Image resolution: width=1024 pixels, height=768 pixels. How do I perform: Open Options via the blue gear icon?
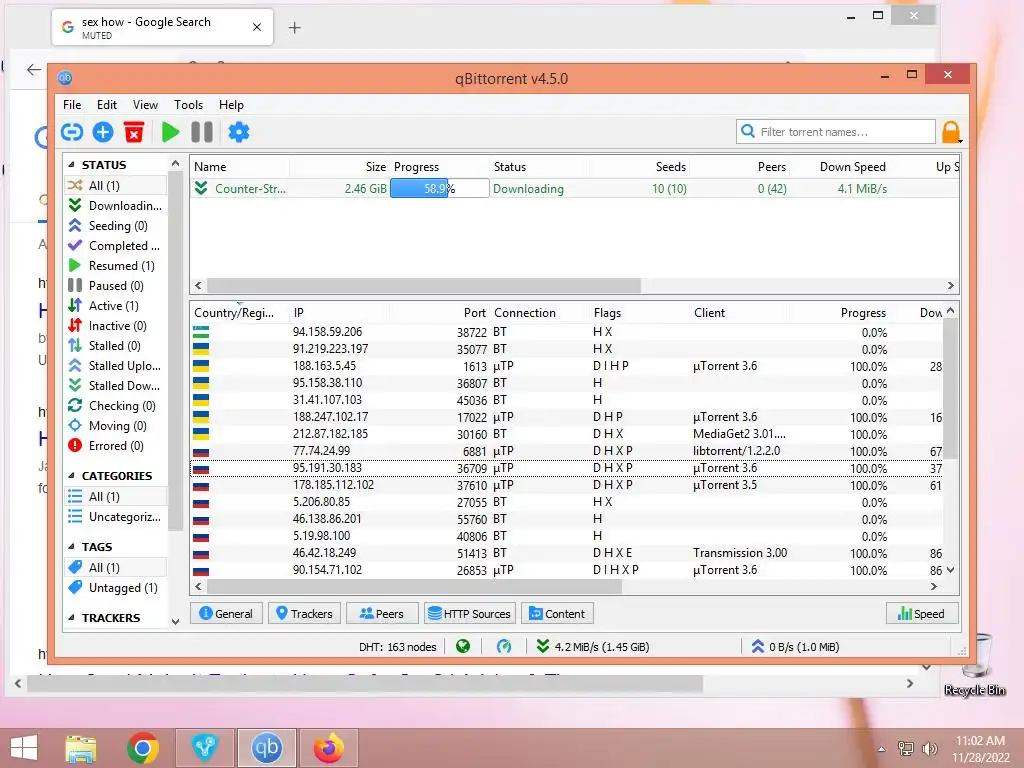[x=238, y=133]
